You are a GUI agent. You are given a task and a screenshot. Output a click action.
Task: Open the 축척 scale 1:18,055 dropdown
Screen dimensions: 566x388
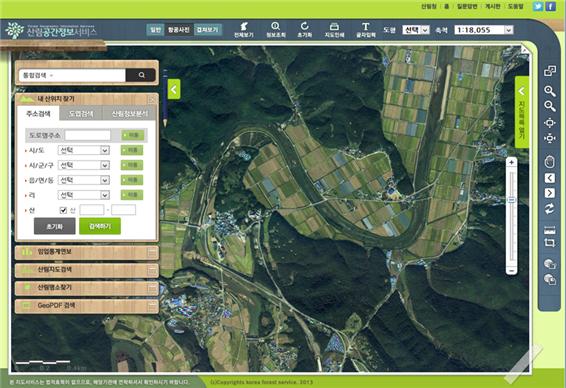[483, 30]
